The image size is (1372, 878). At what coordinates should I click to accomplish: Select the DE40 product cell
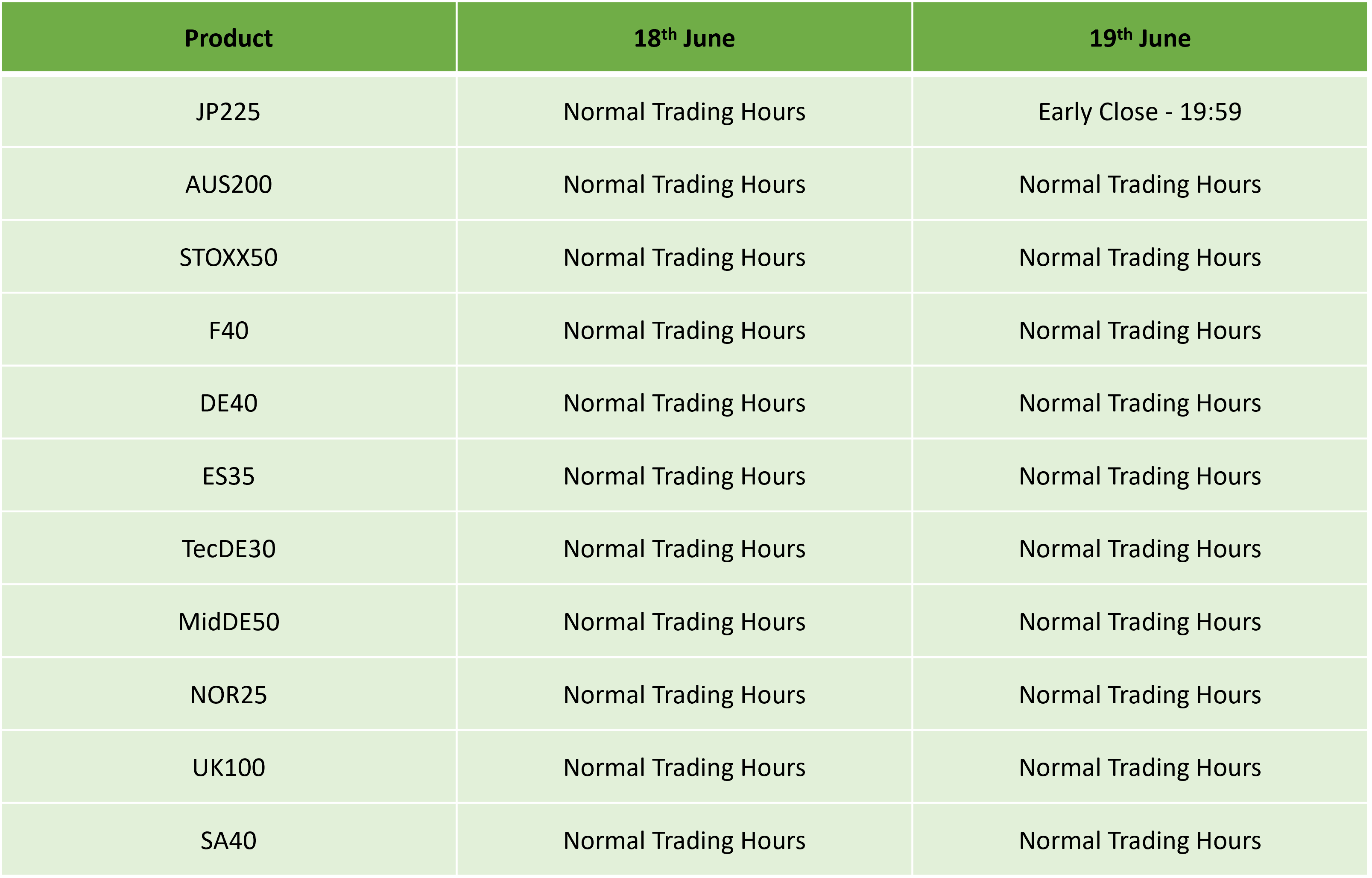point(228,403)
